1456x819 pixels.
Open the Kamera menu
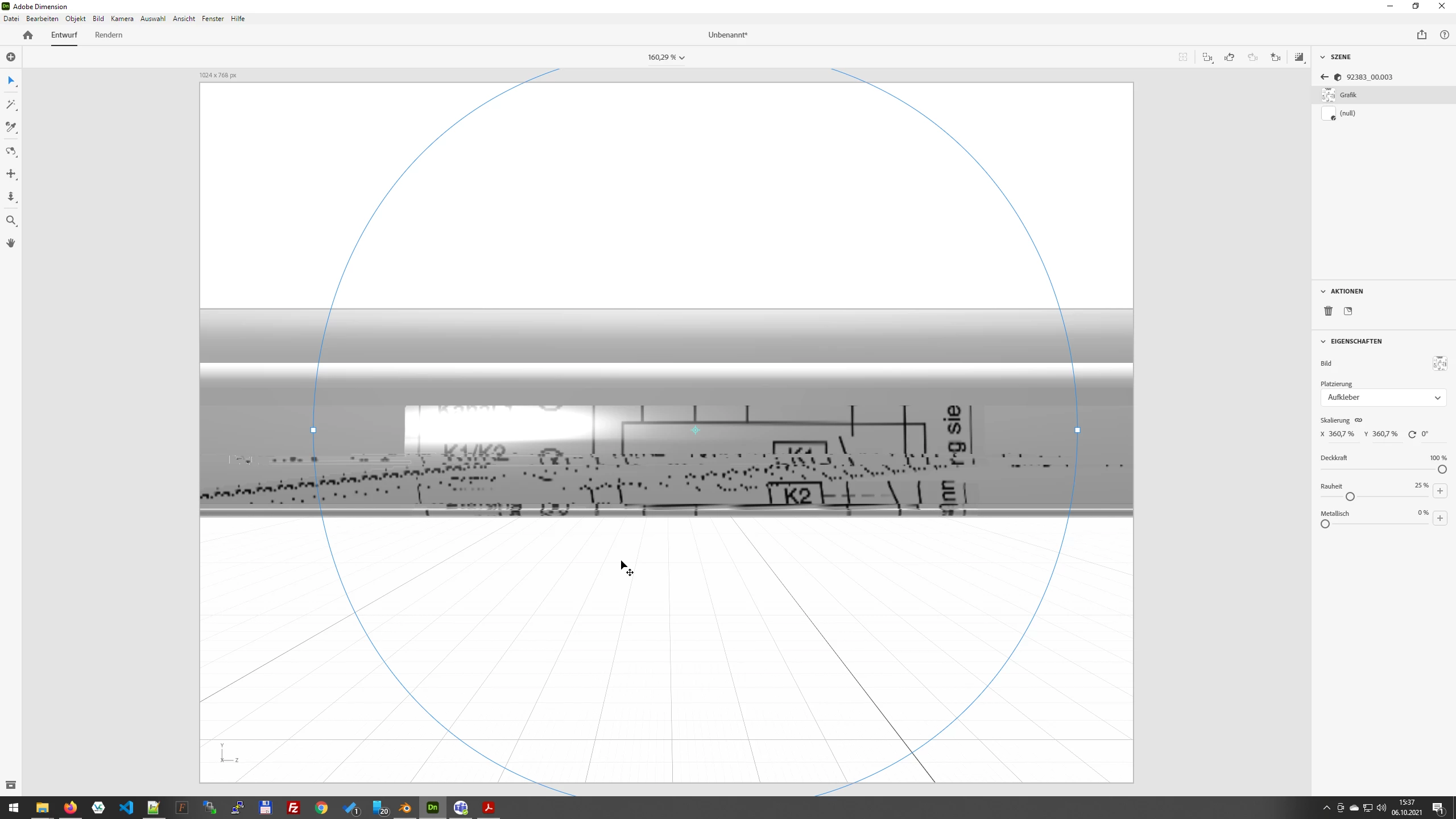[x=122, y=19]
